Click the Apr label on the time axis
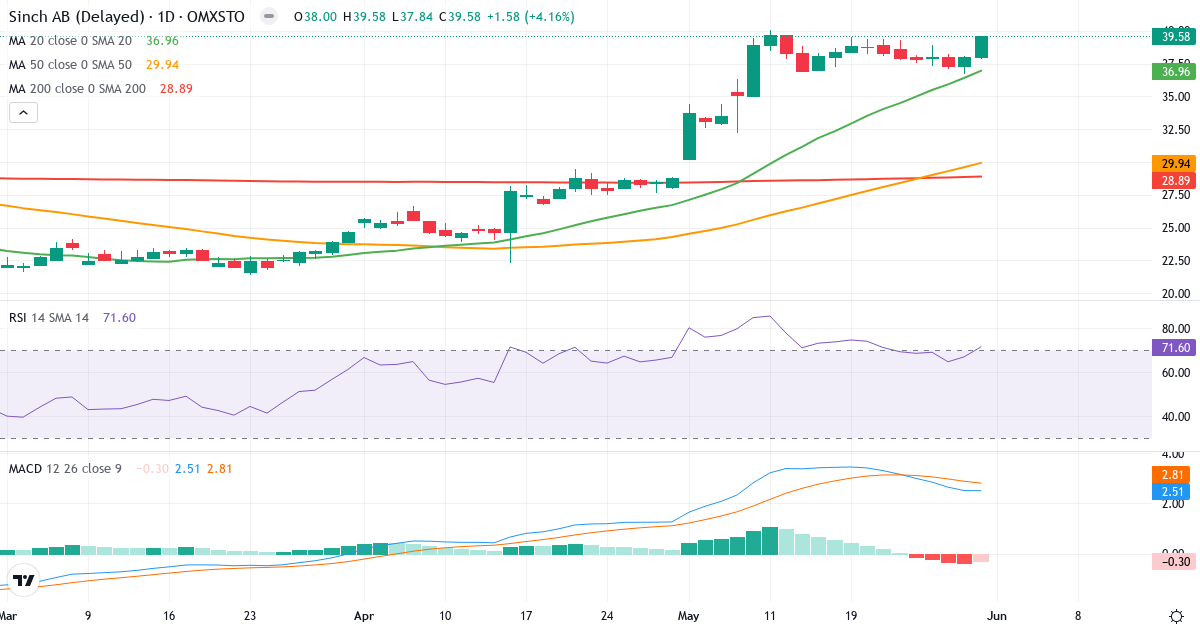The height and width of the screenshot is (630, 1200). [x=364, y=616]
